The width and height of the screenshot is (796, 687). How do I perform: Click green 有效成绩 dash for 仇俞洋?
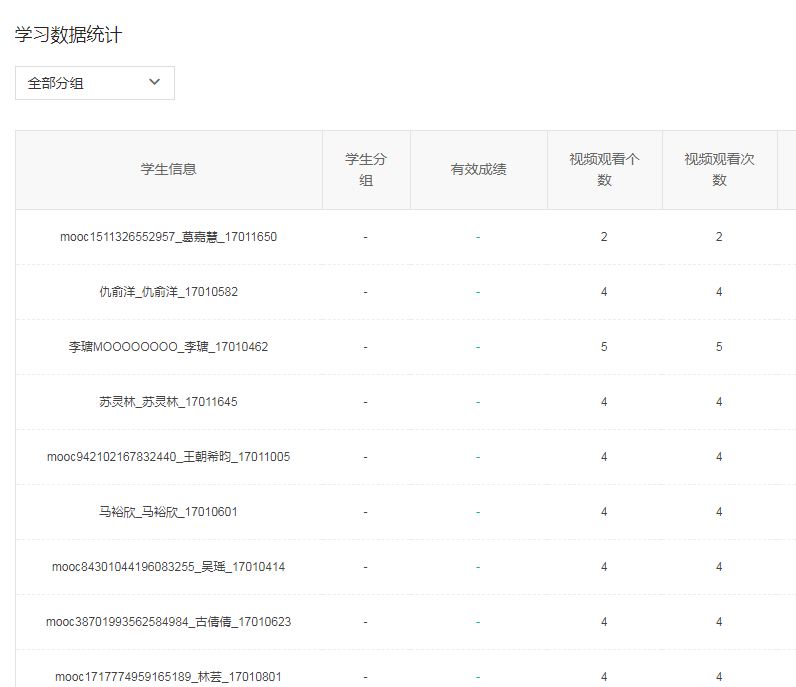[478, 292]
